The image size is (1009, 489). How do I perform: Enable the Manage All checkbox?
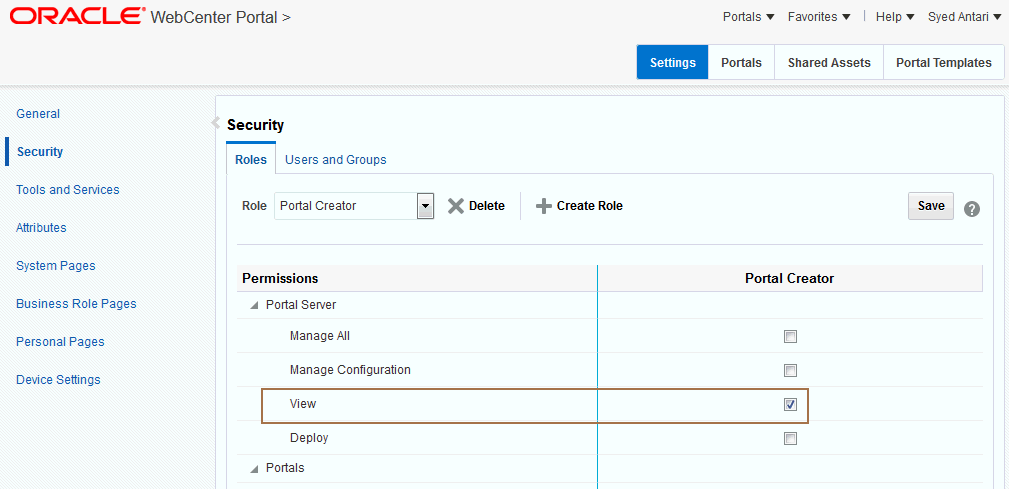(x=790, y=336)
